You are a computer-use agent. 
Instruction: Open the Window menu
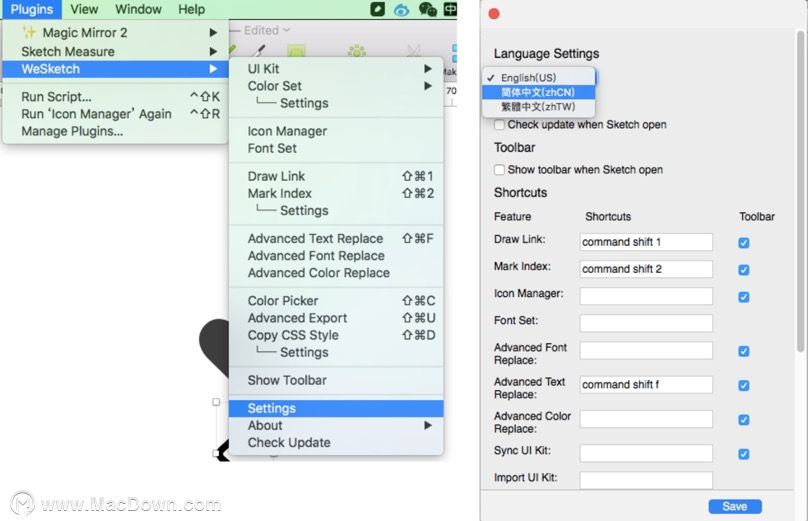coord(138,9)
